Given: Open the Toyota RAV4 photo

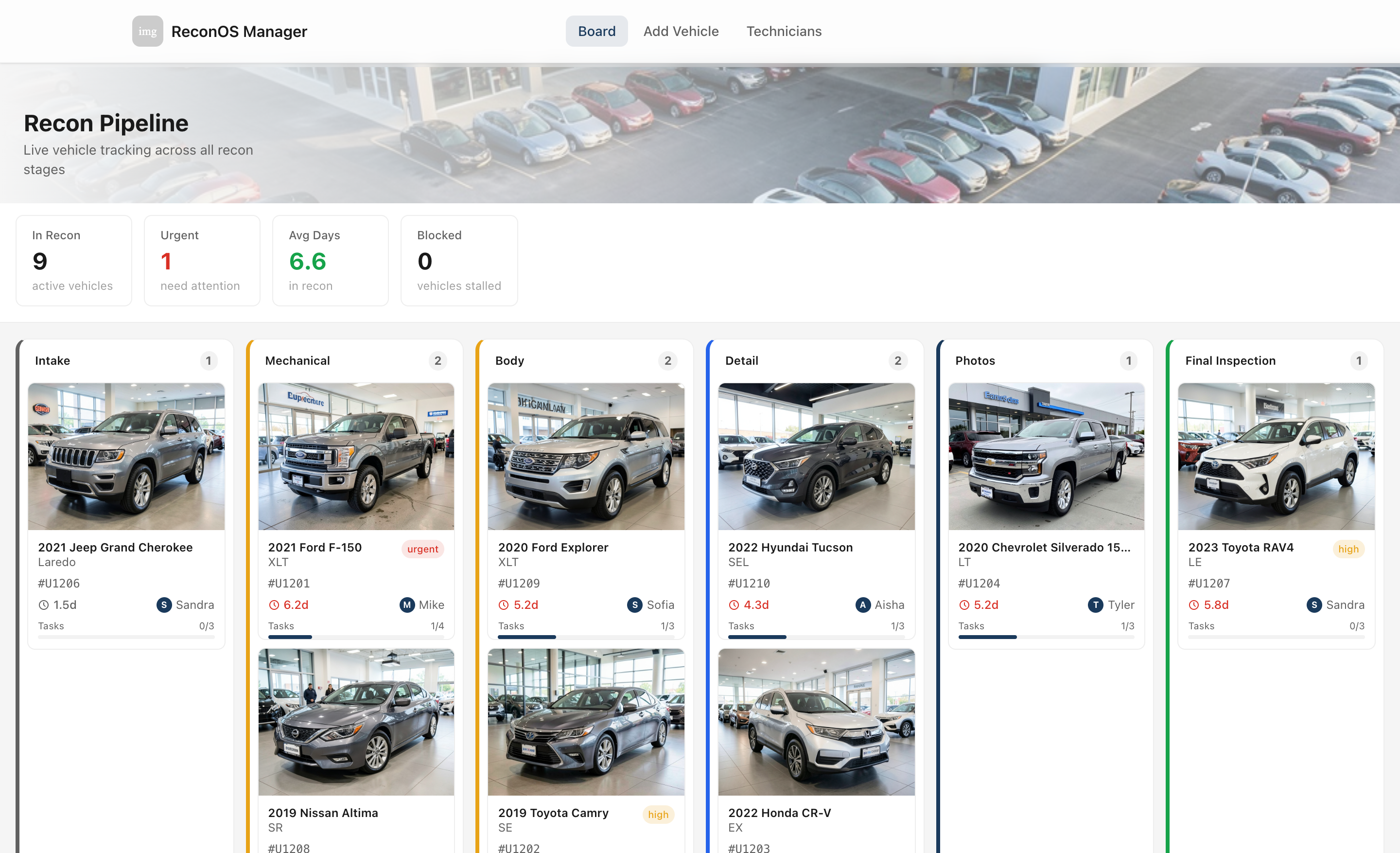Looking at the screenshot, I should click(x=1276, y=456).
